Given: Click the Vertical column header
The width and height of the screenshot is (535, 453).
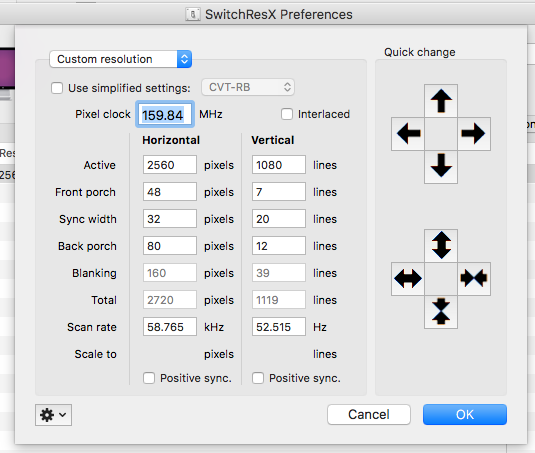Looking at the screenshot, I should 273,140.
